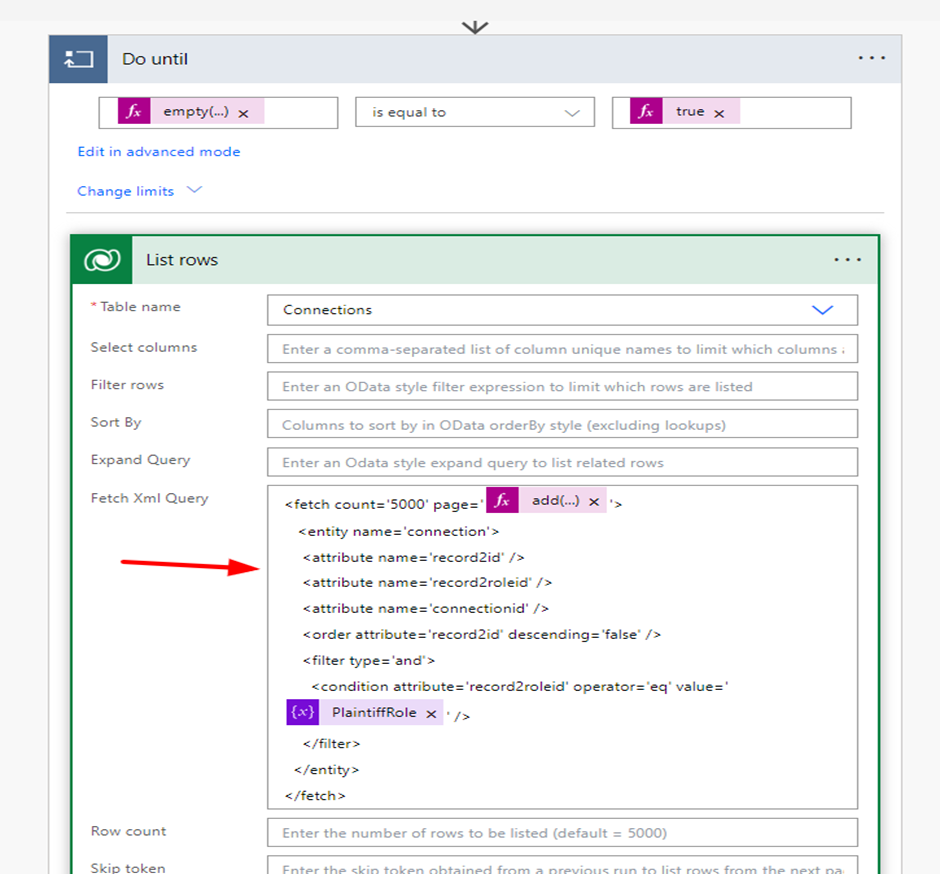Image resolution: width=940 pixels, height=874 pixels.
Task: Click Edit in advanced mode link
Action: [x=159, y=152]
